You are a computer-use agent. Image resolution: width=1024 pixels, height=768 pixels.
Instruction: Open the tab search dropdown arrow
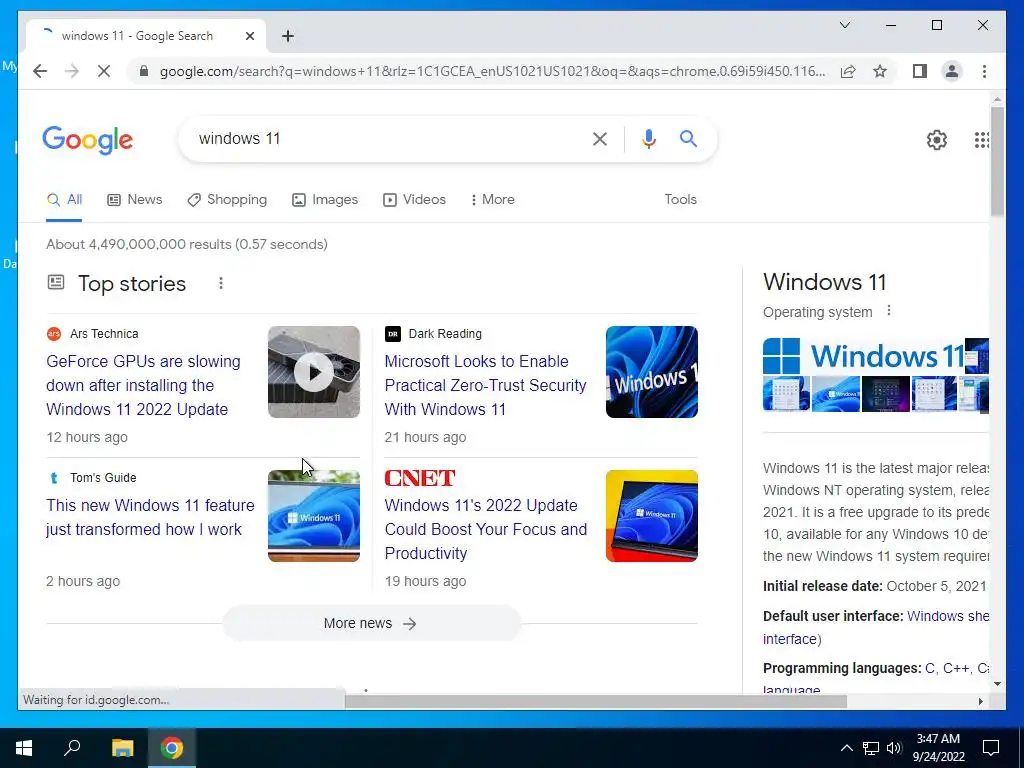[844, 25]
